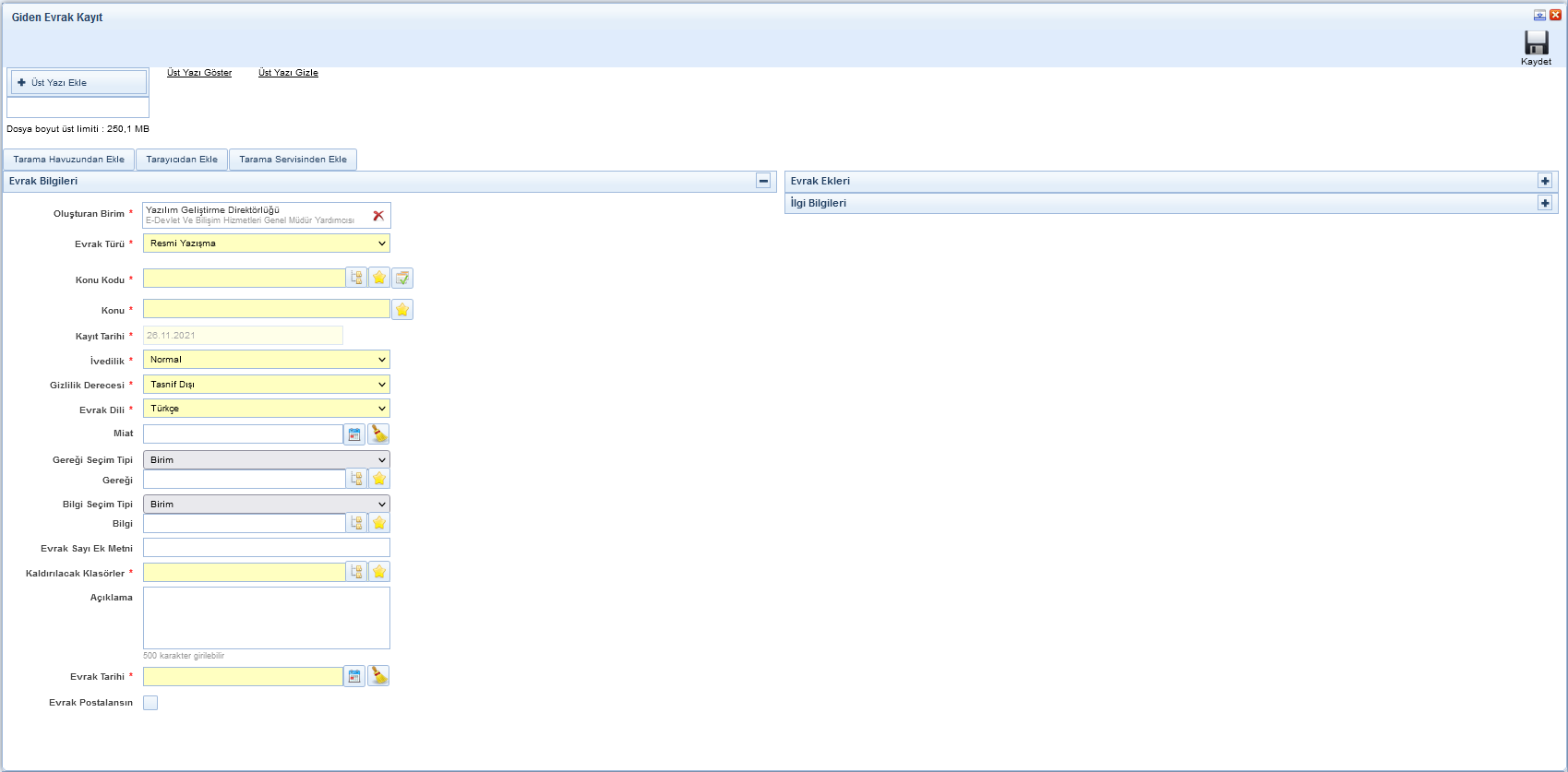Clear the Oluşturan Birim selection with red X
Image resolution: width=1568 pixels, height=772 pixels.
378,216
